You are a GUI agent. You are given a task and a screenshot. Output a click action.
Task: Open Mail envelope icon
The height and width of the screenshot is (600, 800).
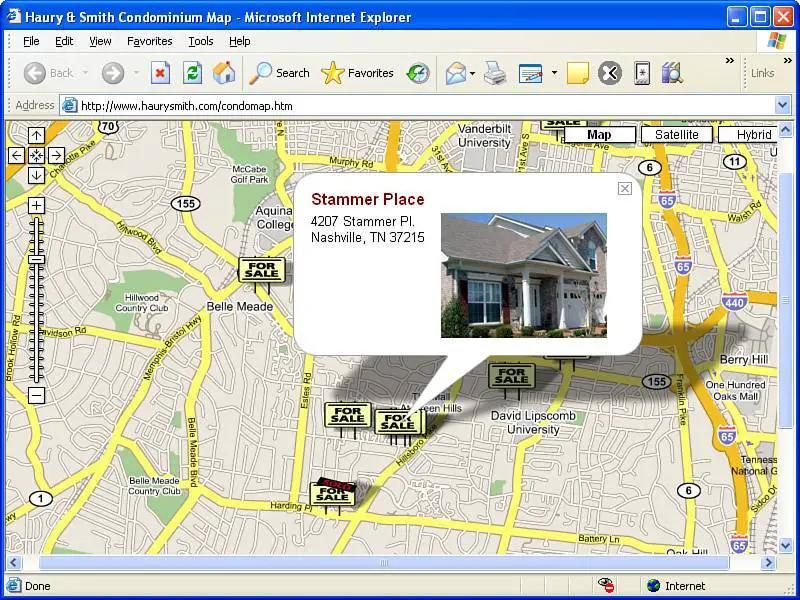tap(456, 73)
